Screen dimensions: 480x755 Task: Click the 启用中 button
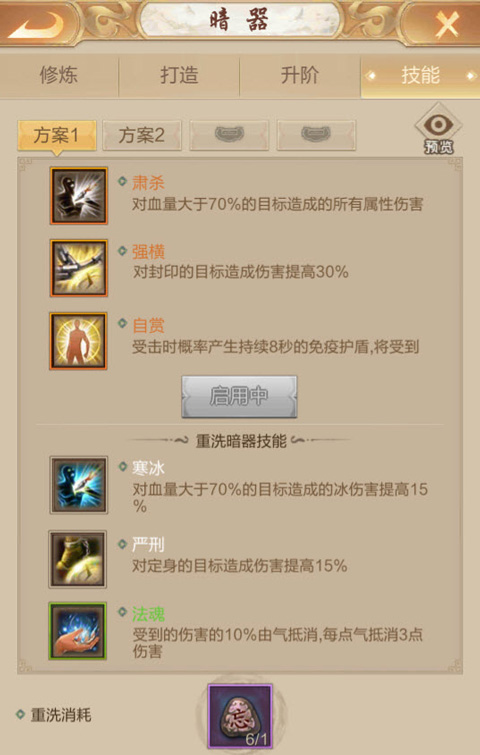coord(239,397)
